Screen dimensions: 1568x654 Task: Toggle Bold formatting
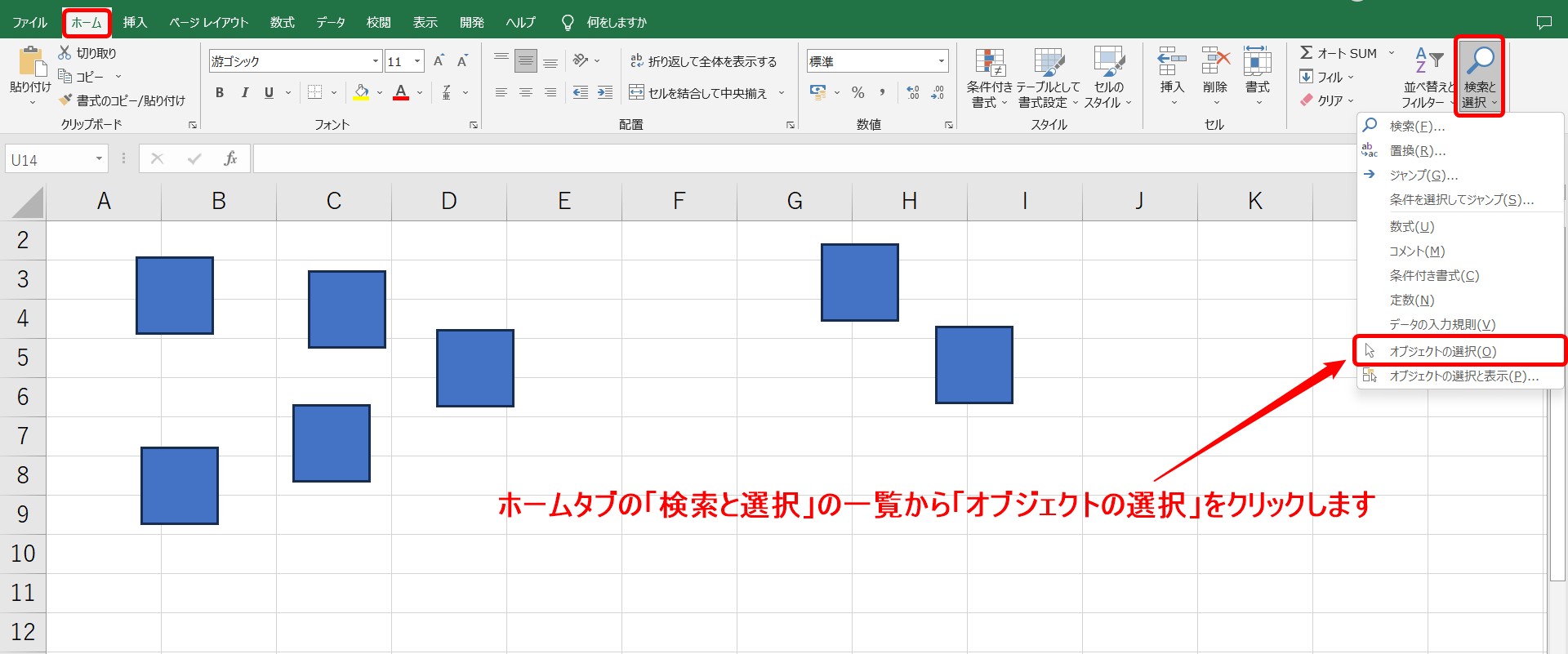(x=220, y=93)
